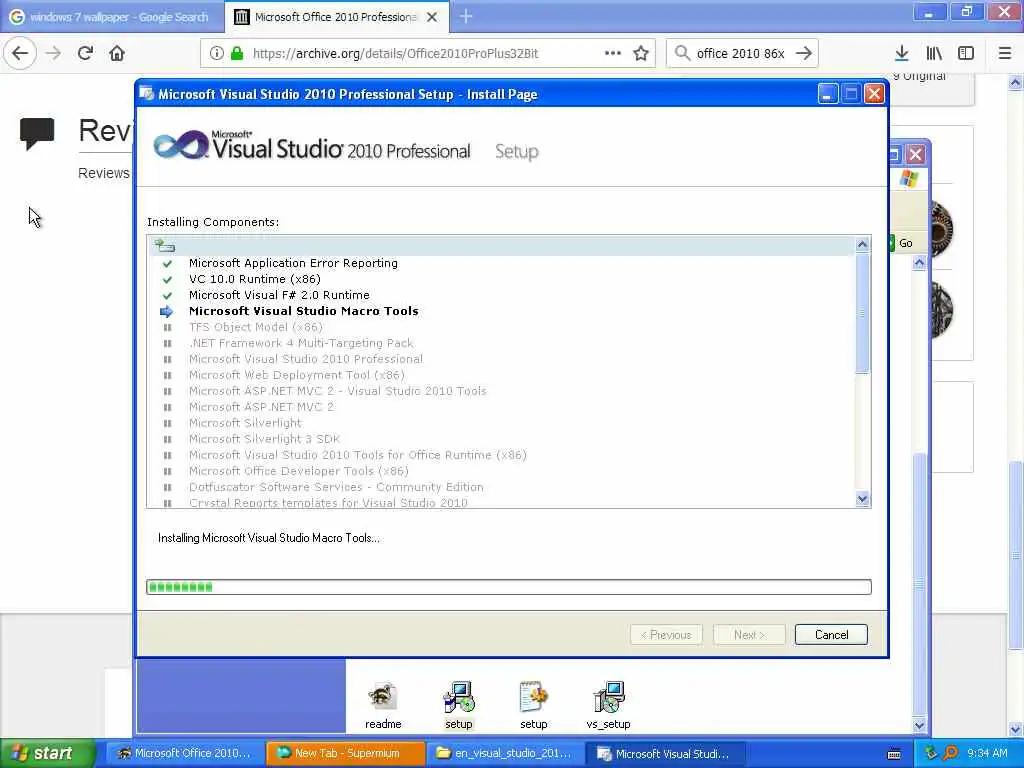Click the installation progress bar

click(509, 587)
